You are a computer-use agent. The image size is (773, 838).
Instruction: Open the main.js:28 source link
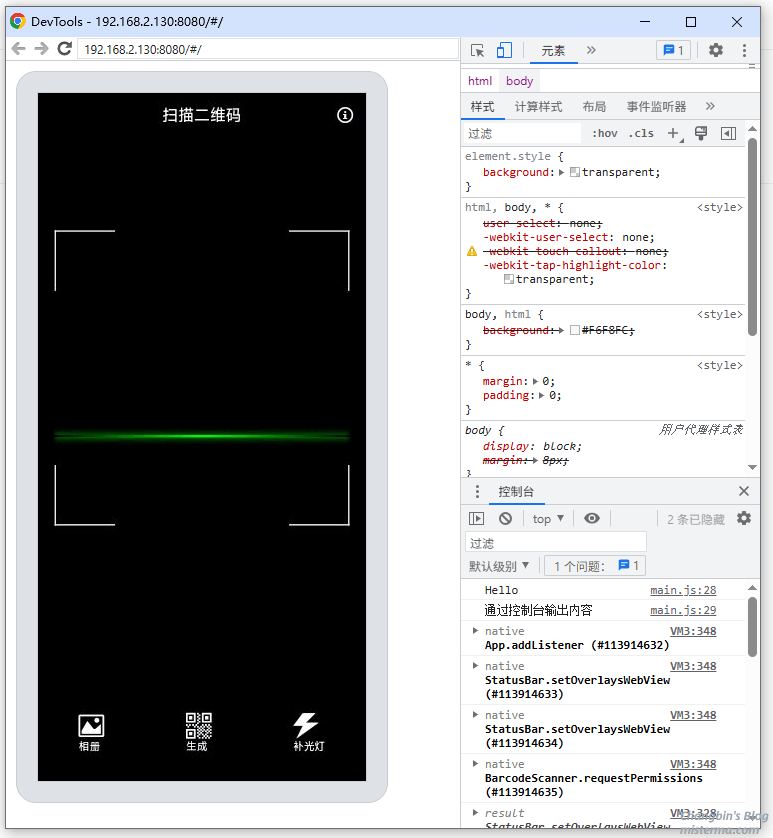683,590
